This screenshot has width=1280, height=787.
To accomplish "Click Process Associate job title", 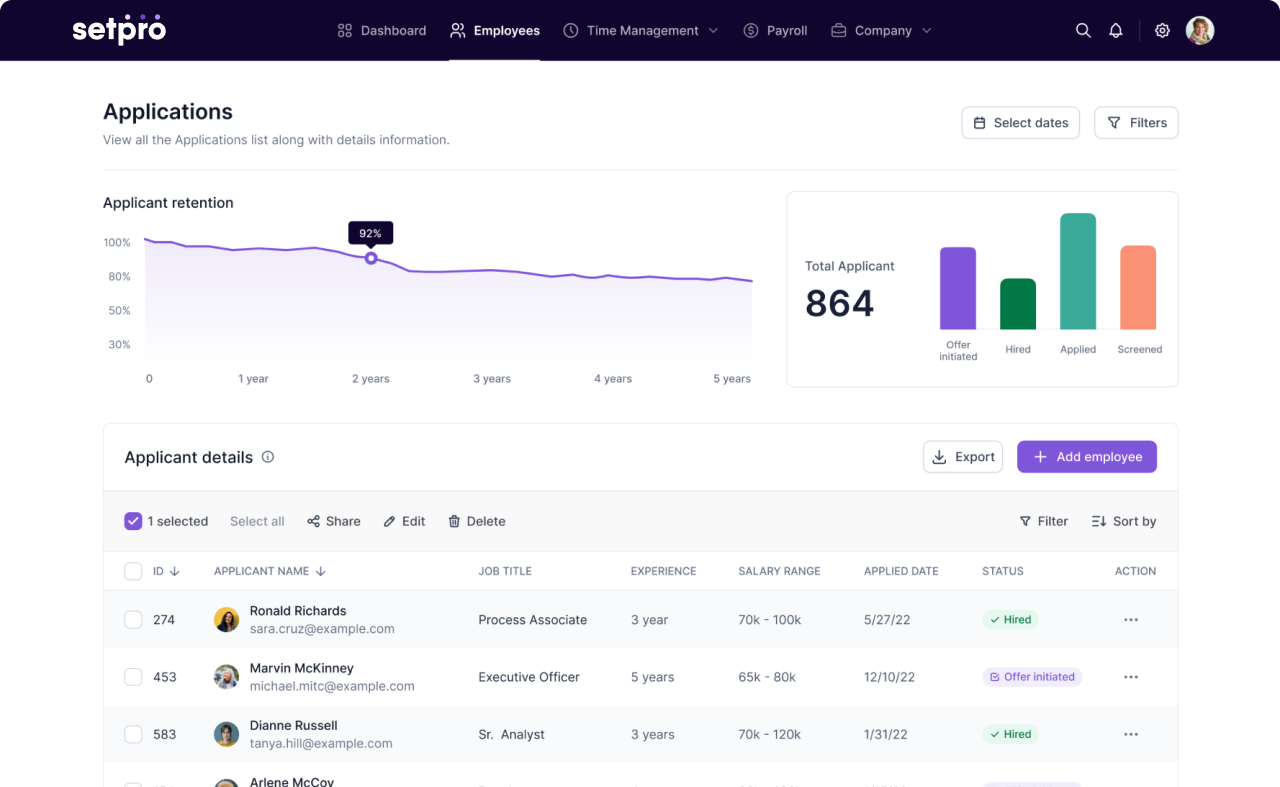I will (x=533, y=620).
